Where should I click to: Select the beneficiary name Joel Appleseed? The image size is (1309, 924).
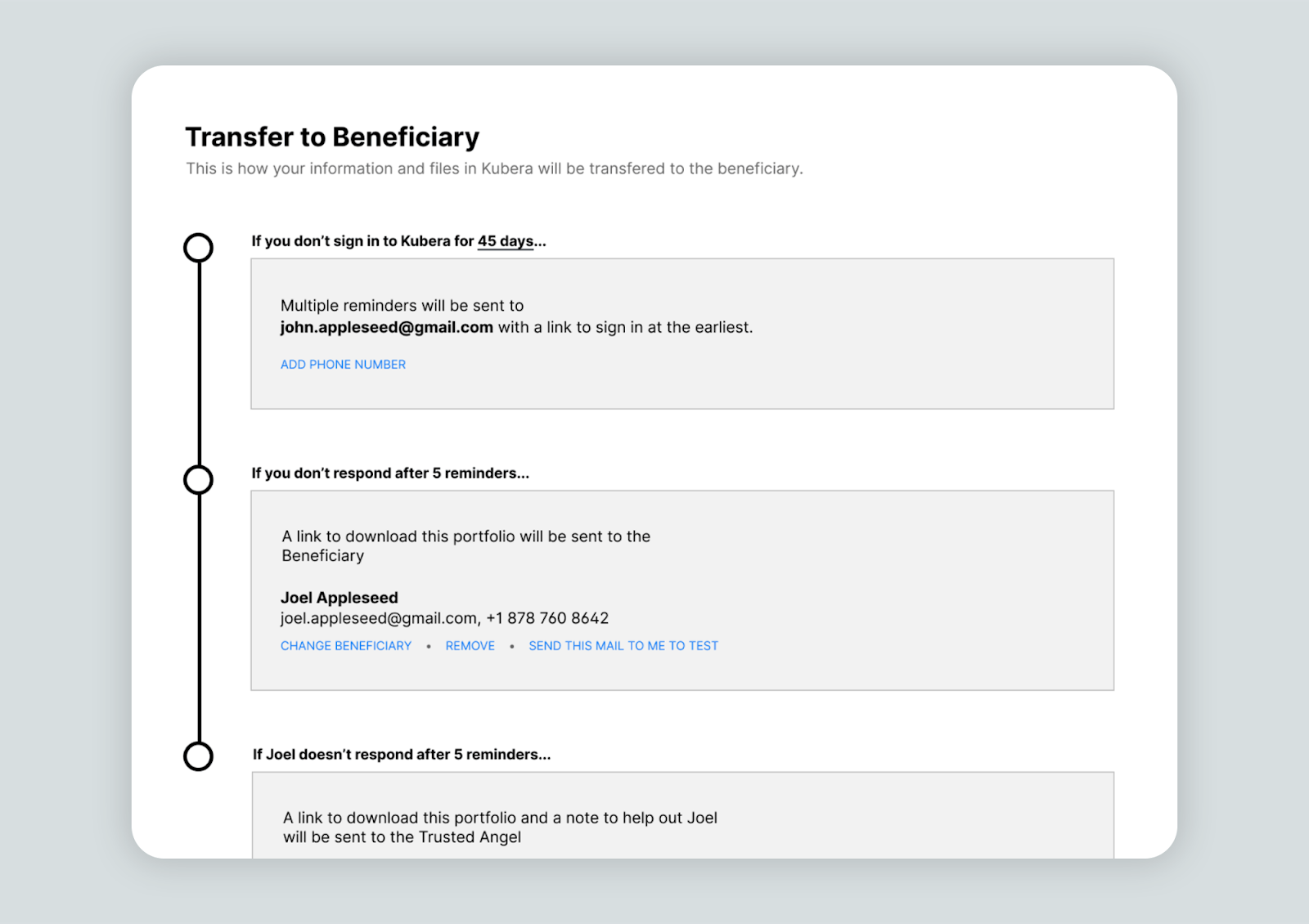click(340, 598)
